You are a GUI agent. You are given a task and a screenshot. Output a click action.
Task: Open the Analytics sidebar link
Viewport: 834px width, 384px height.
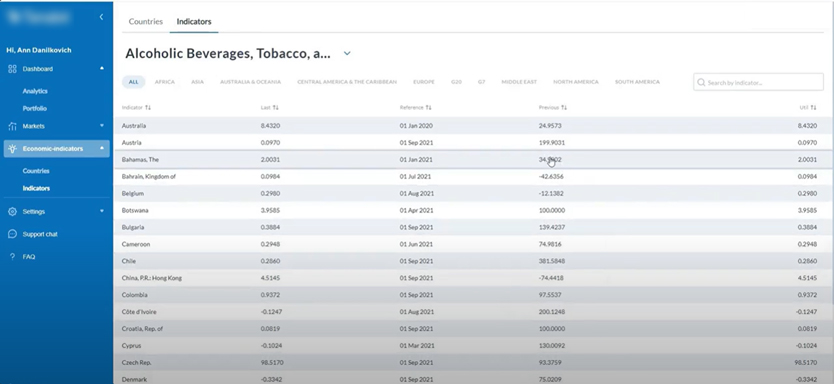[35, 91]
